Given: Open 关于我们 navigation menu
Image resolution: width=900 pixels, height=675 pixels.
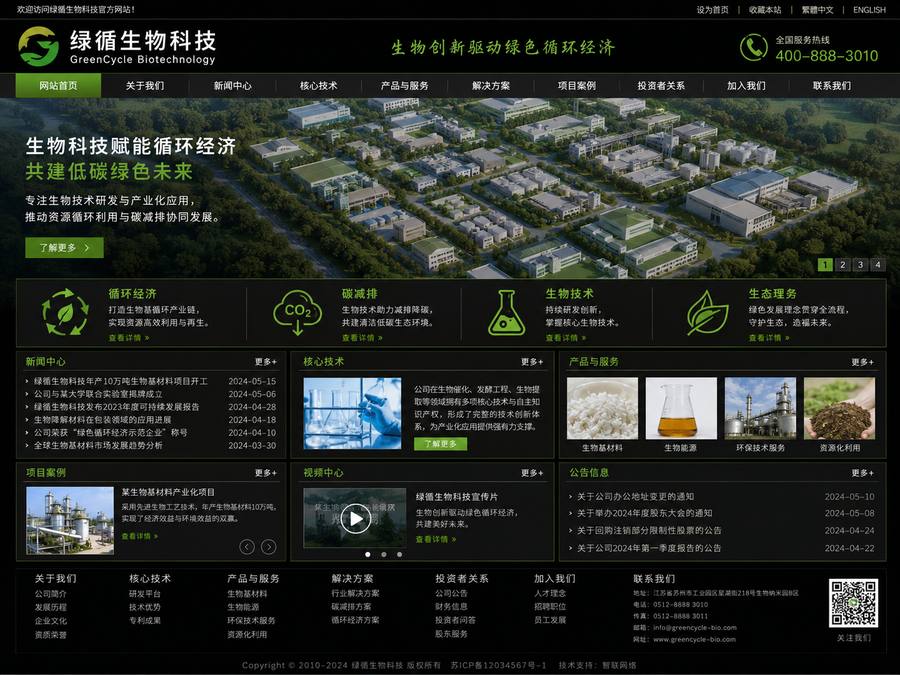Looking at the screenshot, I should [145, 86].
